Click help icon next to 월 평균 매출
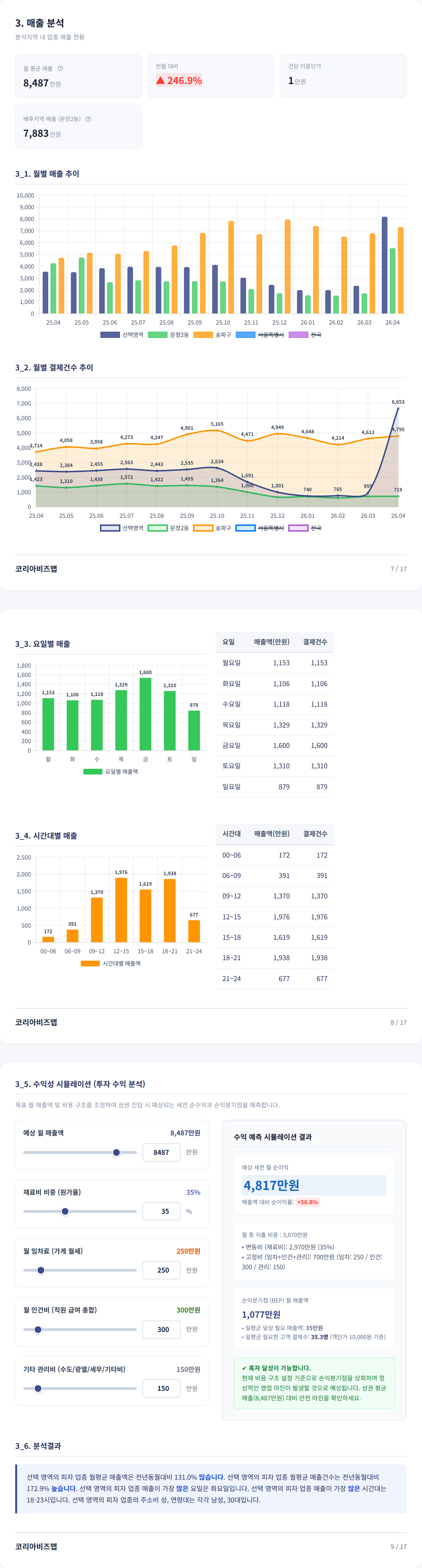Viewport: 422px width, 1568px height. (60, 68)
